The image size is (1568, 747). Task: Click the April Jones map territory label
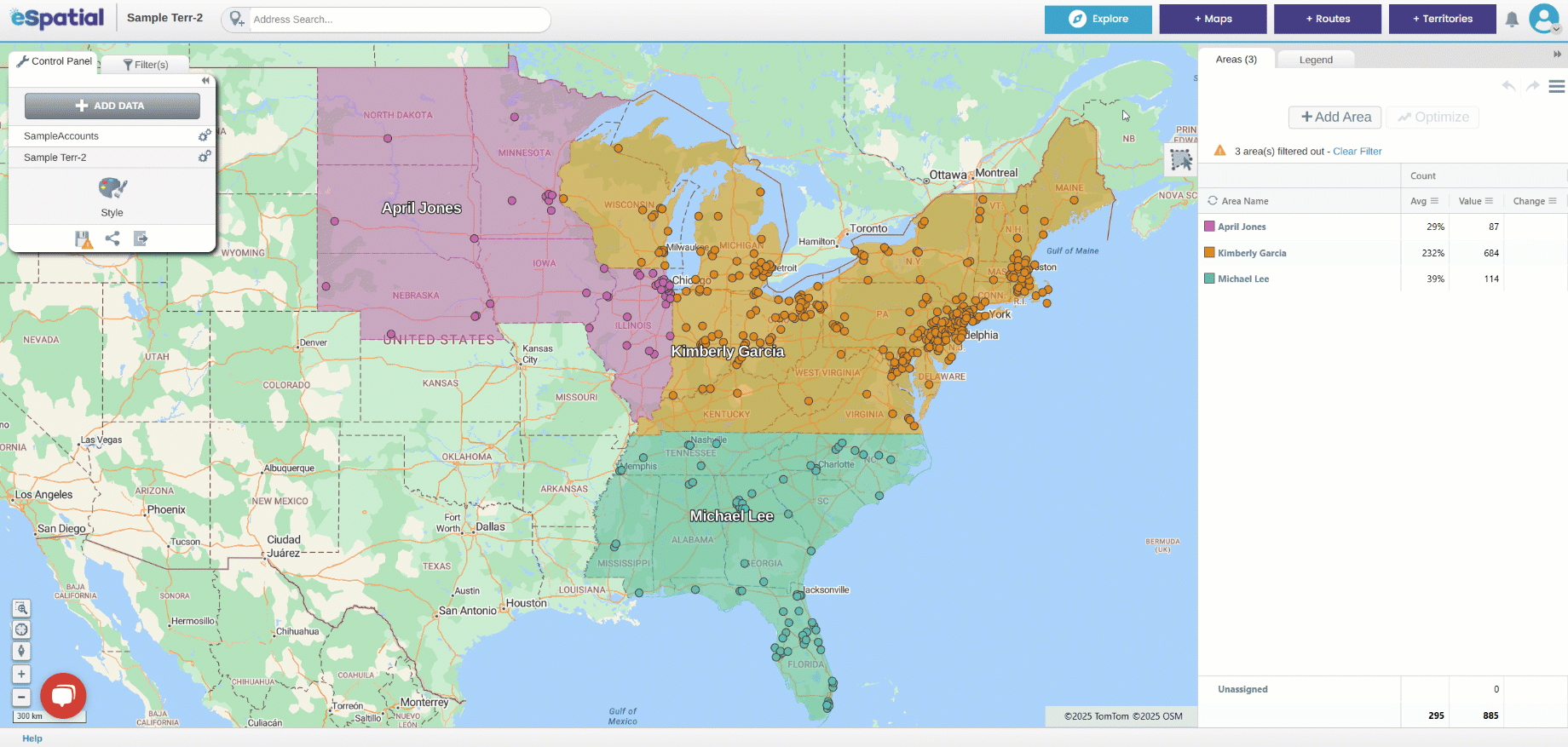pos(421,208)
